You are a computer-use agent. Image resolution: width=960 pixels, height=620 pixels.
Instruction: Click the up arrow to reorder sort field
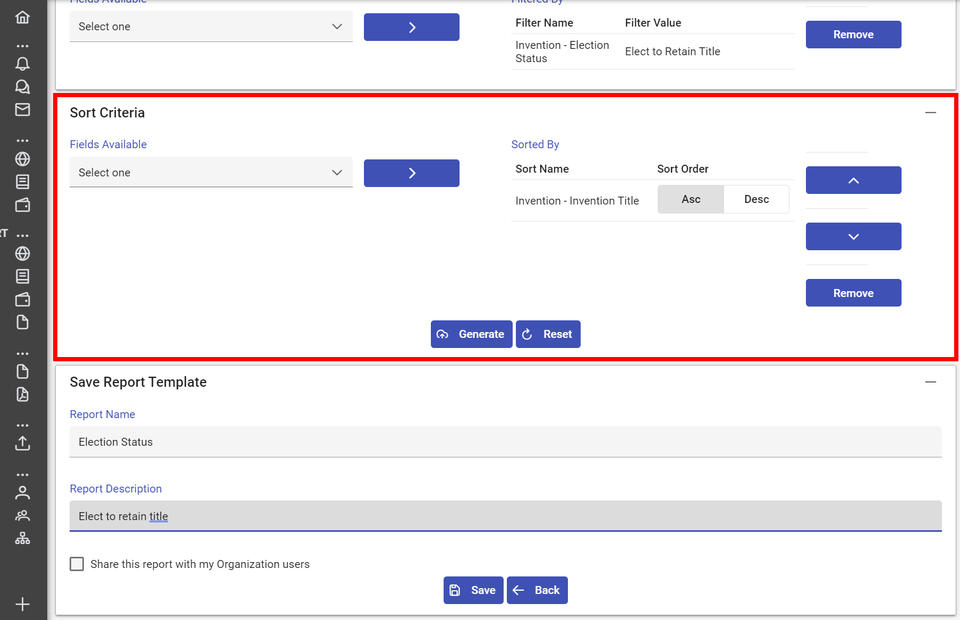coord(853,180)
